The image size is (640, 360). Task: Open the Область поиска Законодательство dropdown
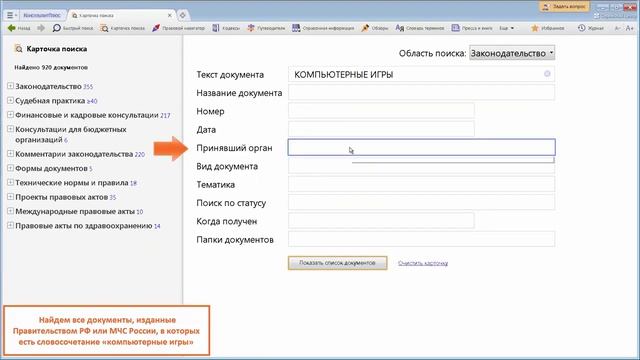pyautogui.click(x=512, y=53)
